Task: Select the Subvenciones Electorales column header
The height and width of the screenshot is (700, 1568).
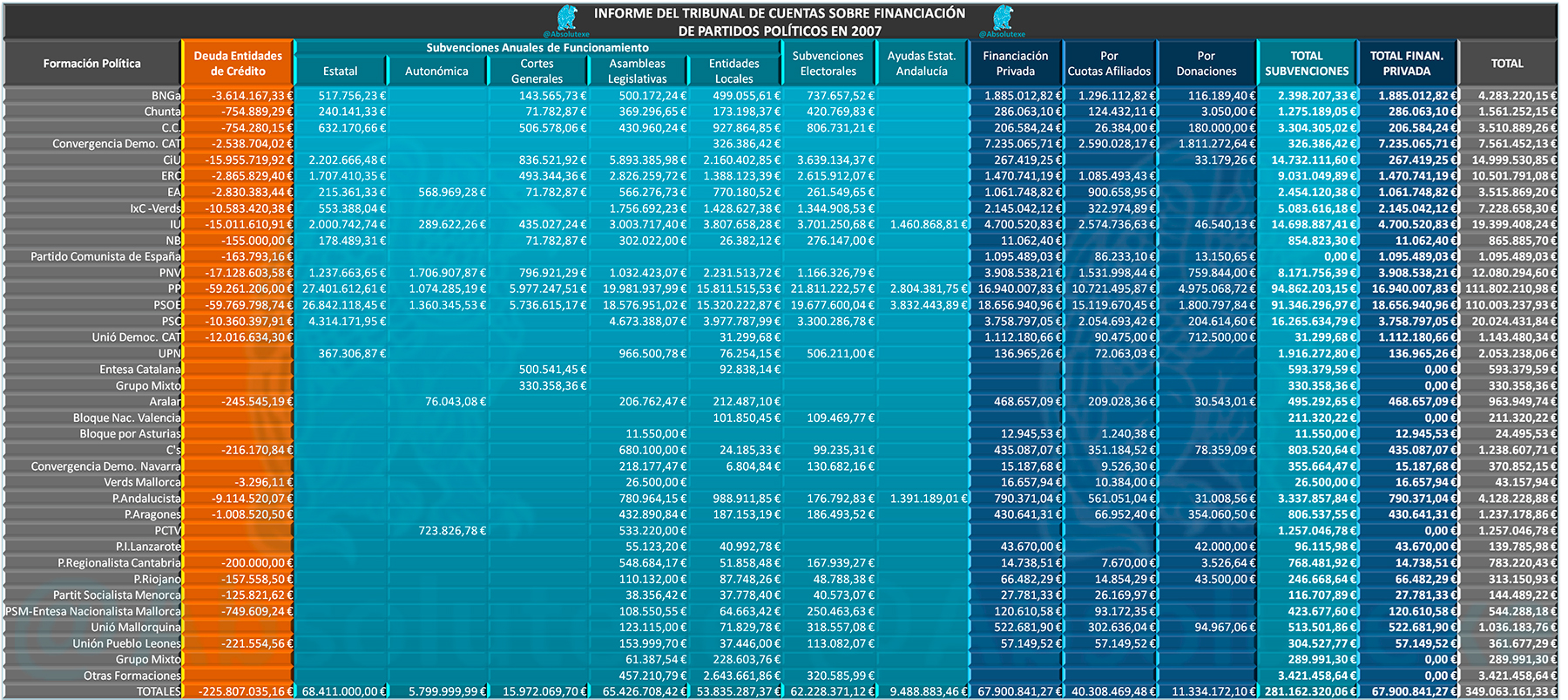Action: pos(828,64)
